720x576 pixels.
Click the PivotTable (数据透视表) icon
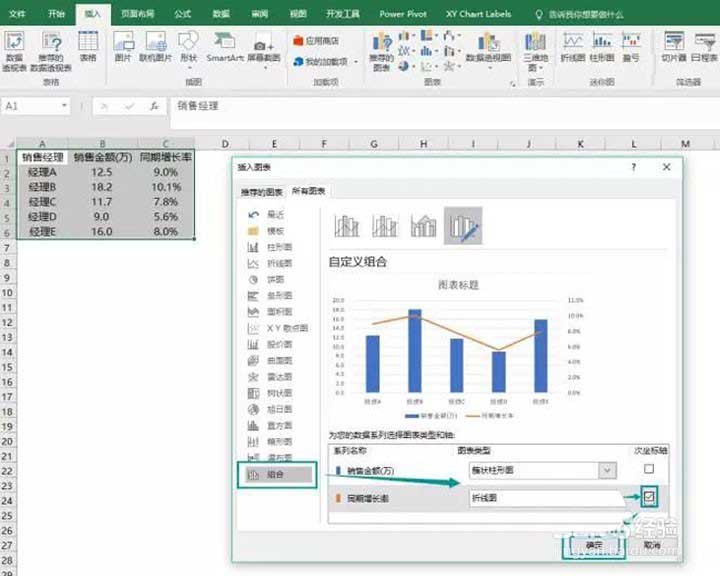click(14, 51)
